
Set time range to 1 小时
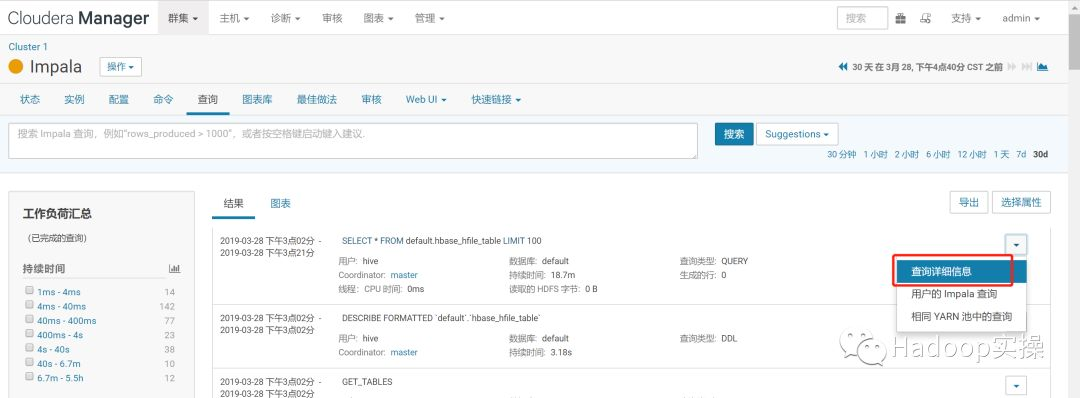(x=875, y=154)
